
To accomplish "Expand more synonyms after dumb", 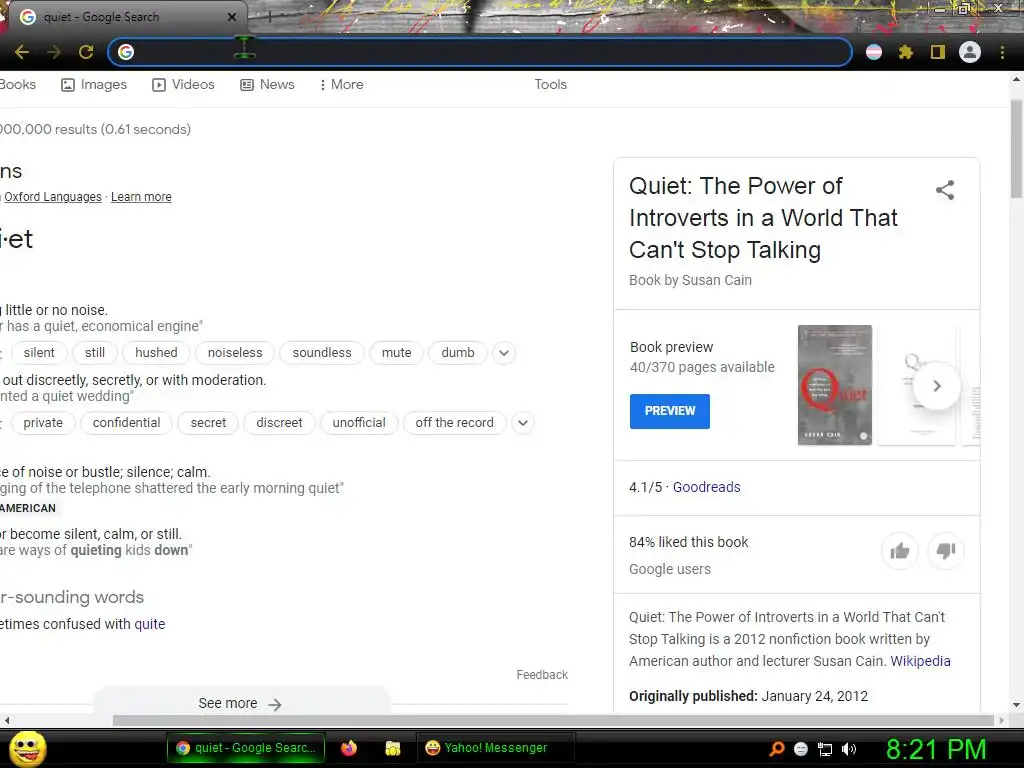I will click(x=504, y=353).
